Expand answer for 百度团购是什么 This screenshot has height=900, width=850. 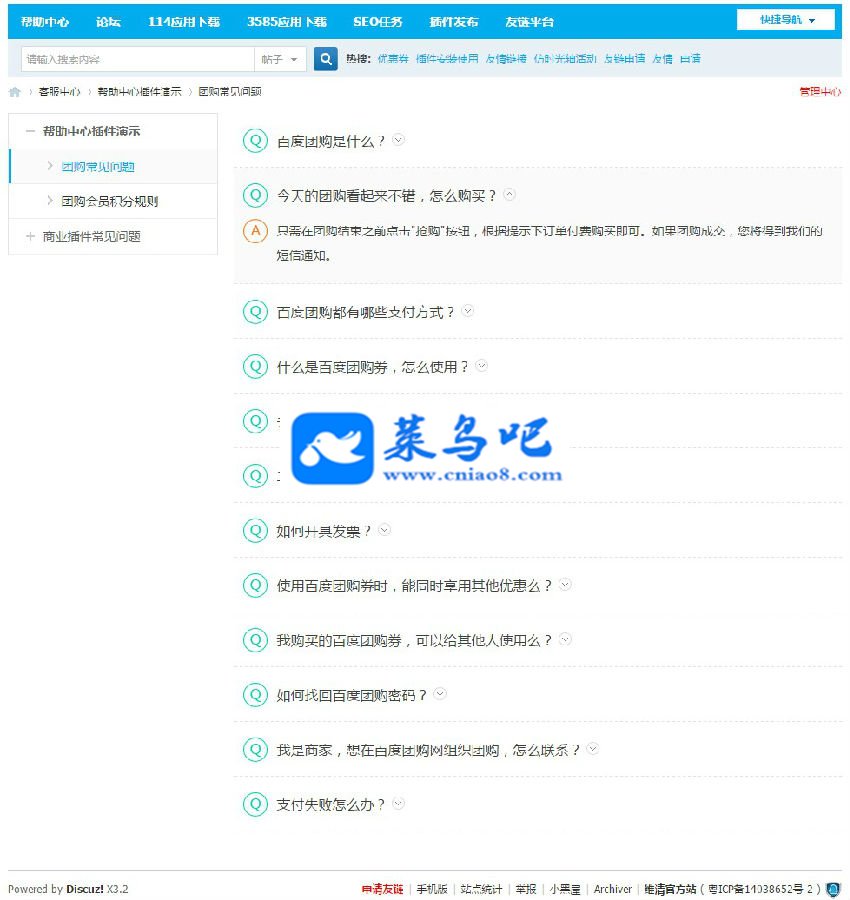point(398,139)
